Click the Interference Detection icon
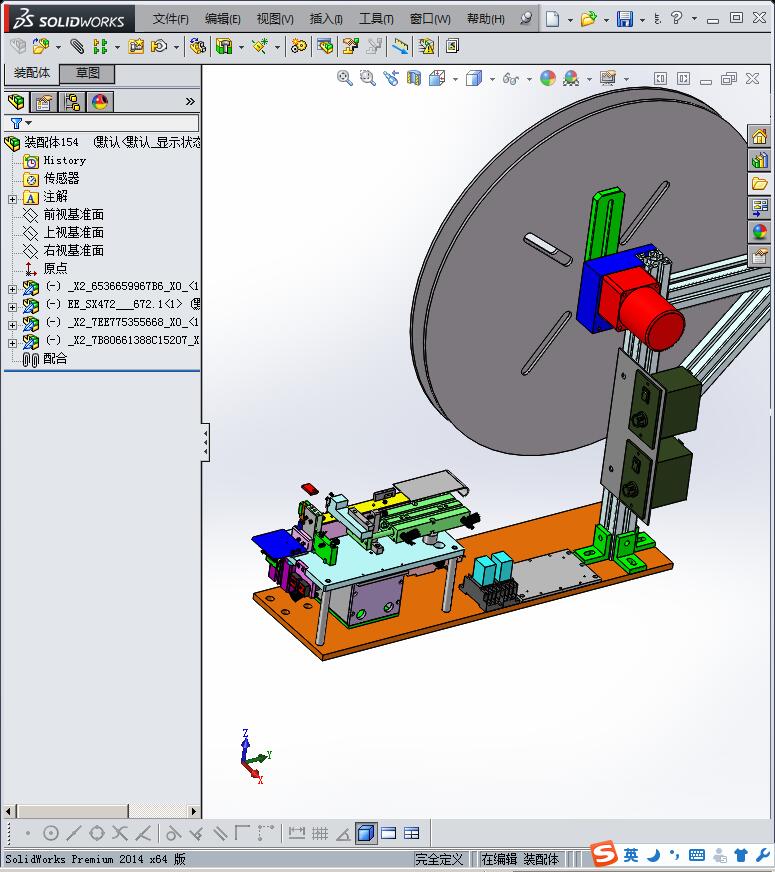The height and width of the screenshot is (872, 775). (427, 46)
